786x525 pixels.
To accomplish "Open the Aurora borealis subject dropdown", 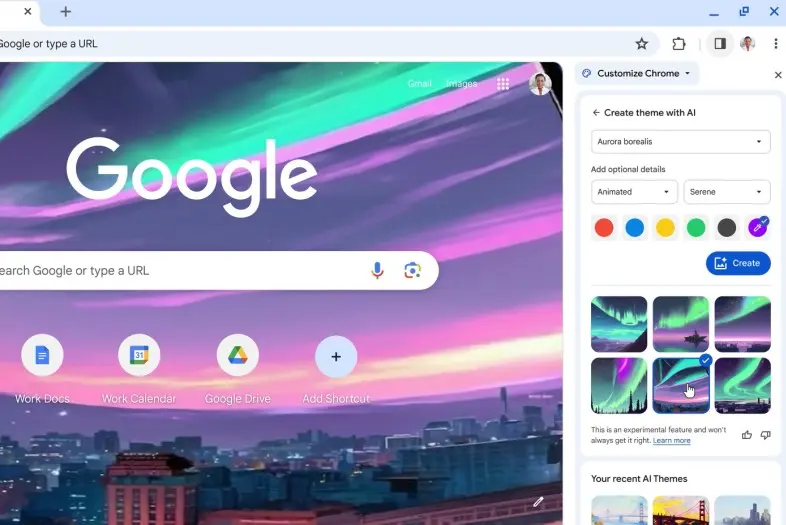I will (x=680, y=141).
